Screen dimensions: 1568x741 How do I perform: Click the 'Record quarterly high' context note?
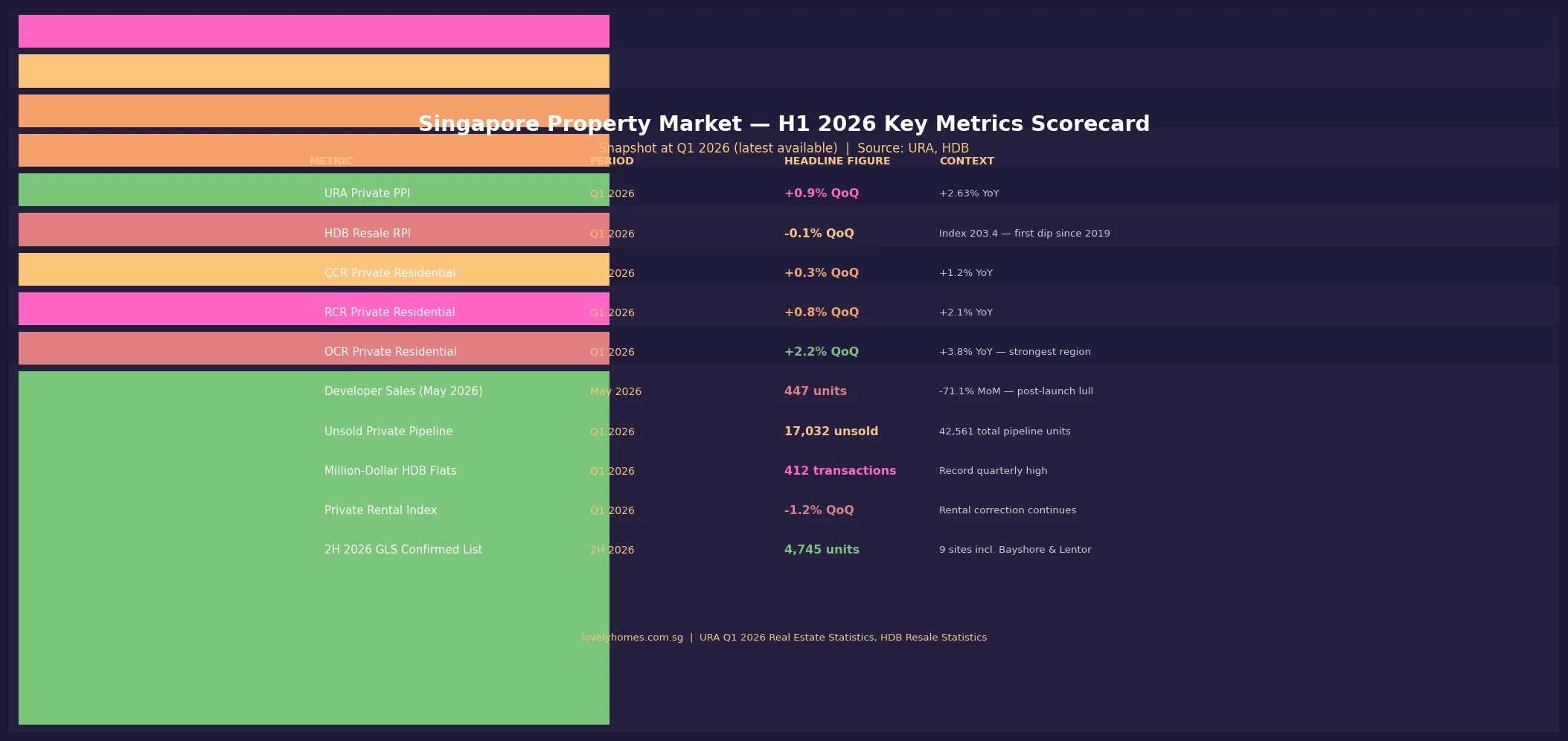tap(993, 471)
